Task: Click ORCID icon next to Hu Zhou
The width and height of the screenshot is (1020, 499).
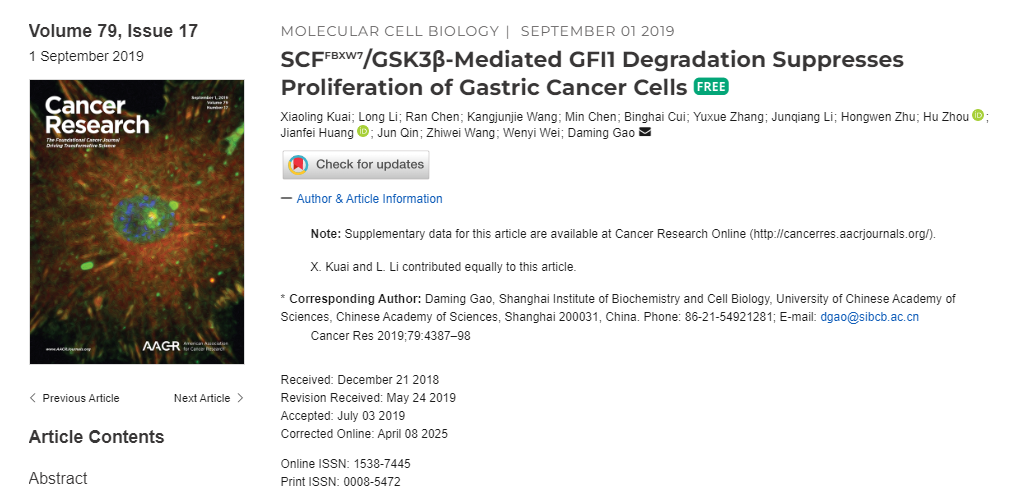Action: (x=978, y=116)
